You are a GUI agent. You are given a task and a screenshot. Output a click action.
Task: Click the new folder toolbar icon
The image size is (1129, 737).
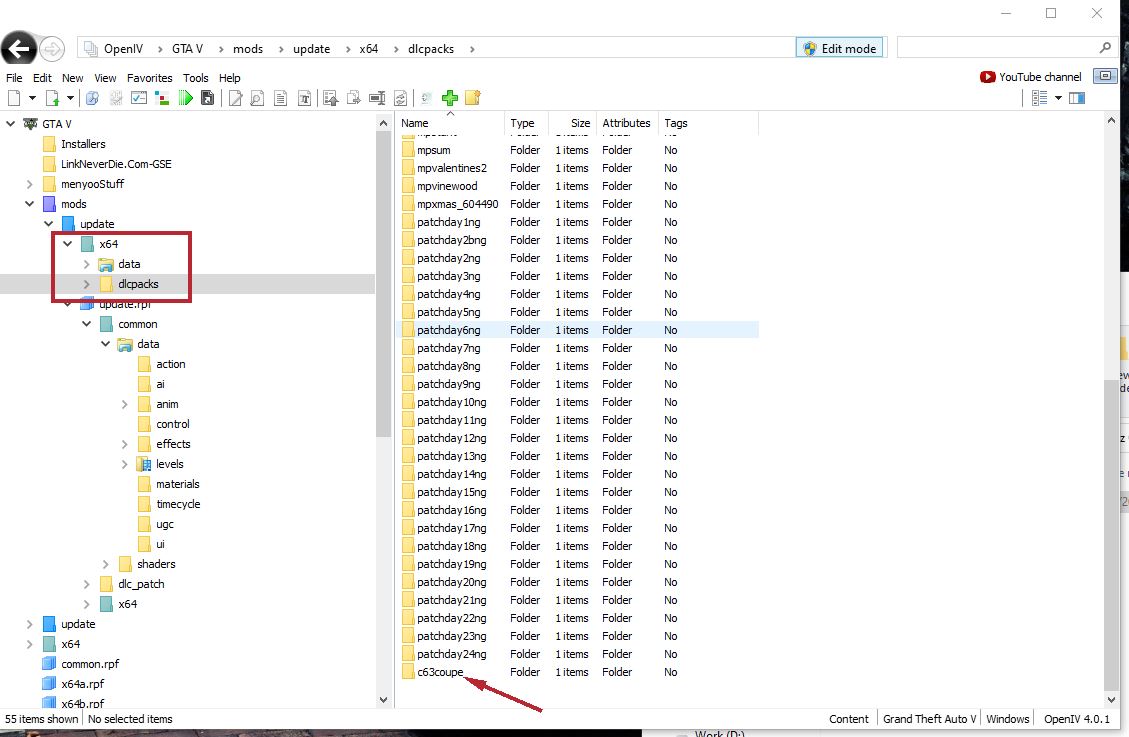(473, 98)
